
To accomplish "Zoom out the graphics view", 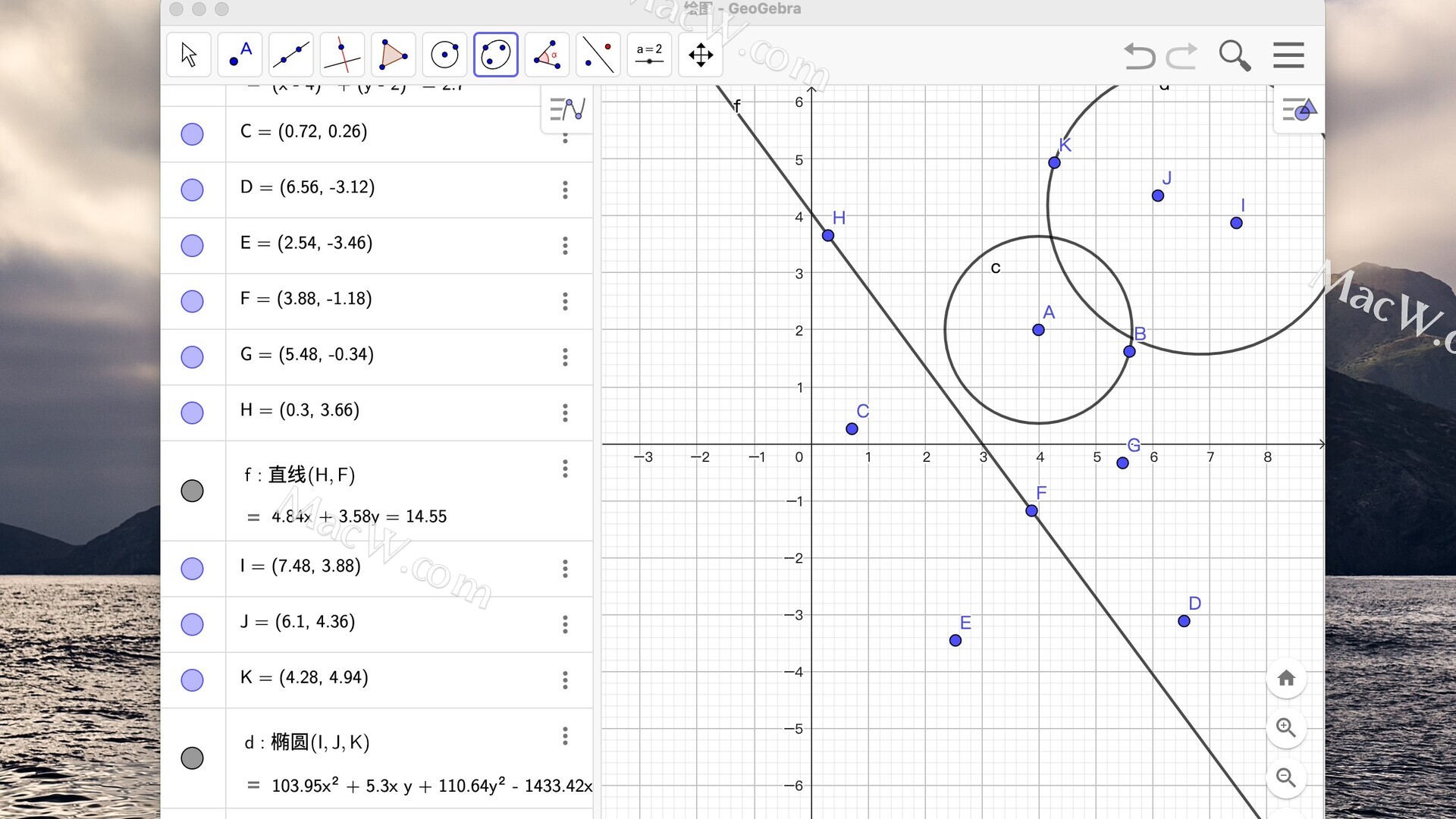I will (1286, 777).
